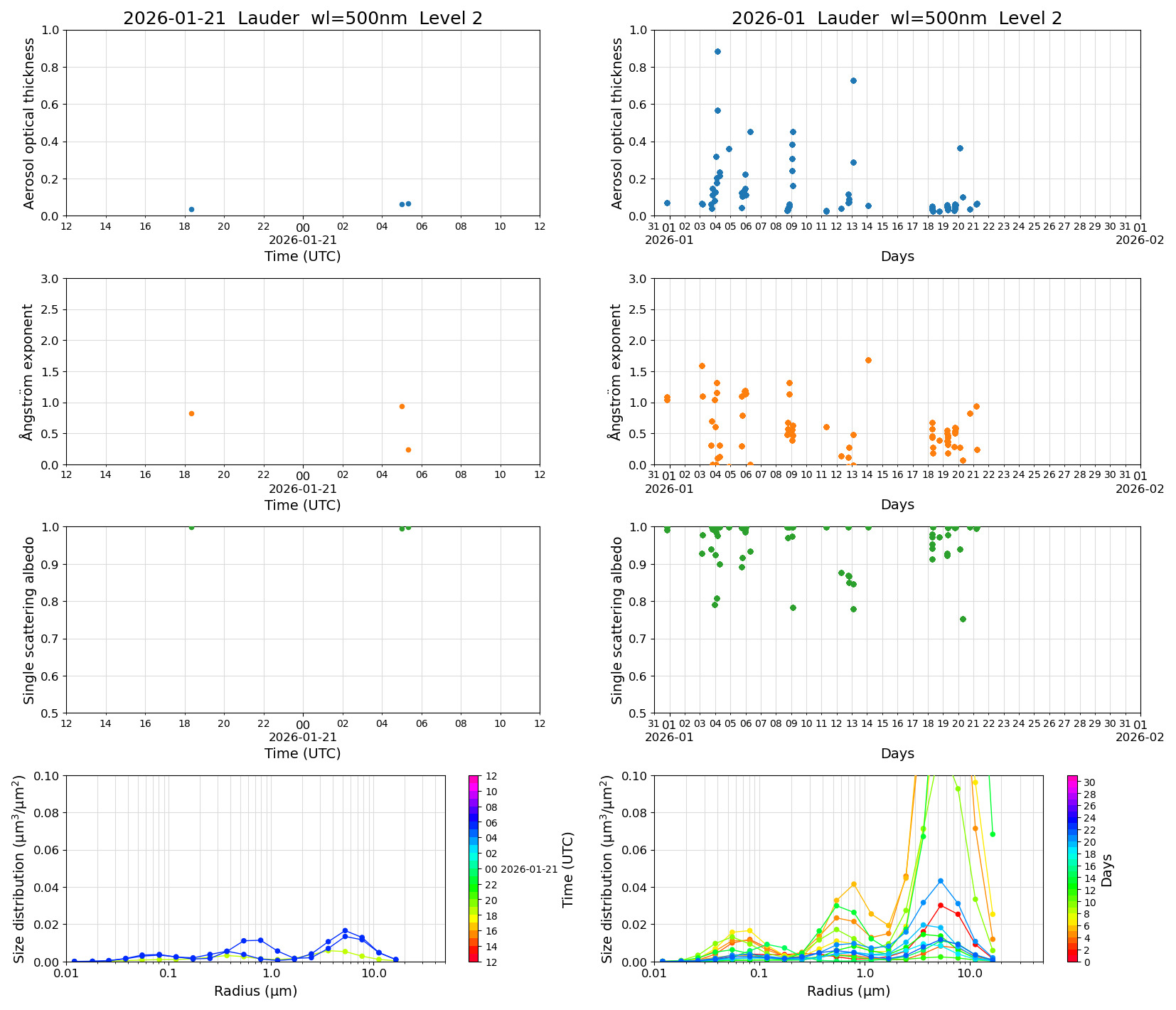Click daily Aerosol optical thickness y-axis label
The height and width of the screenshot is (1010, 1176).
[x=29, y=123]
